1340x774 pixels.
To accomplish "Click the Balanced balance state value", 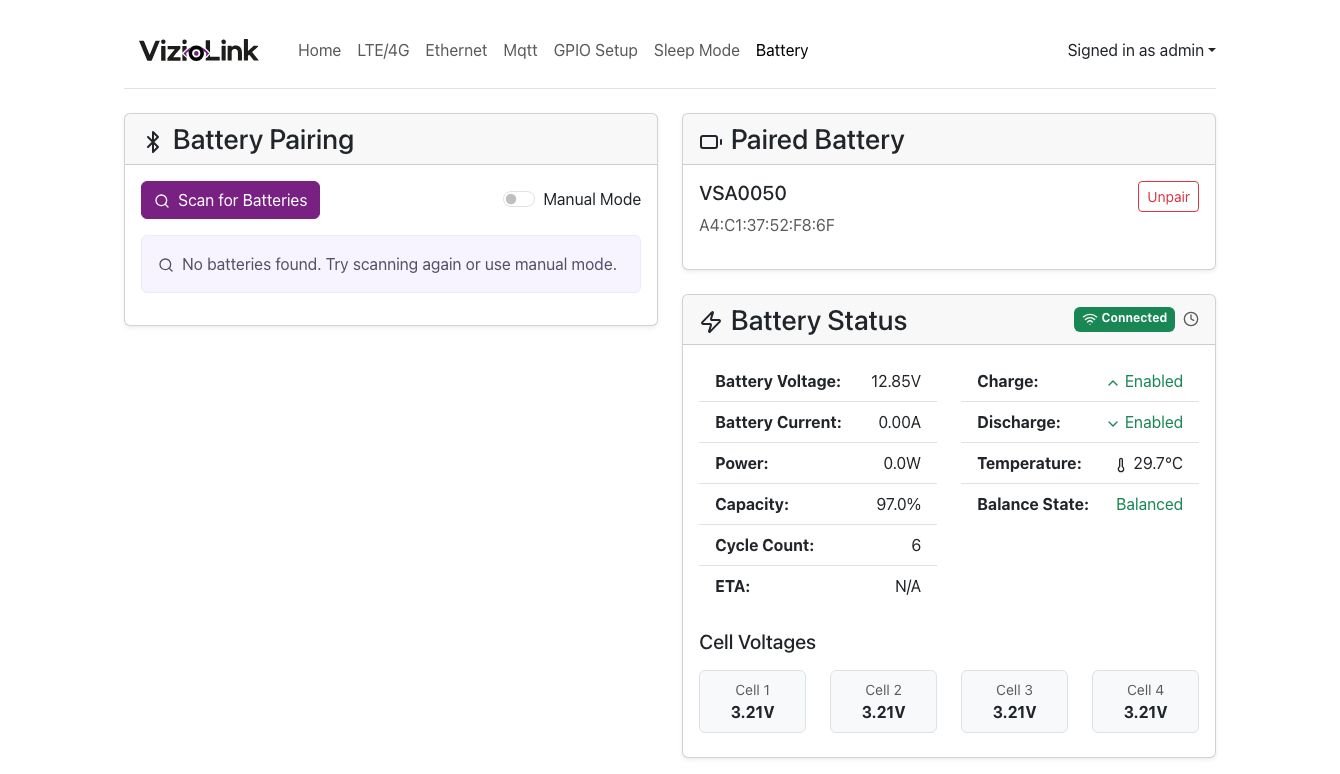I will pyautogui.click(x=1149, y=504).
